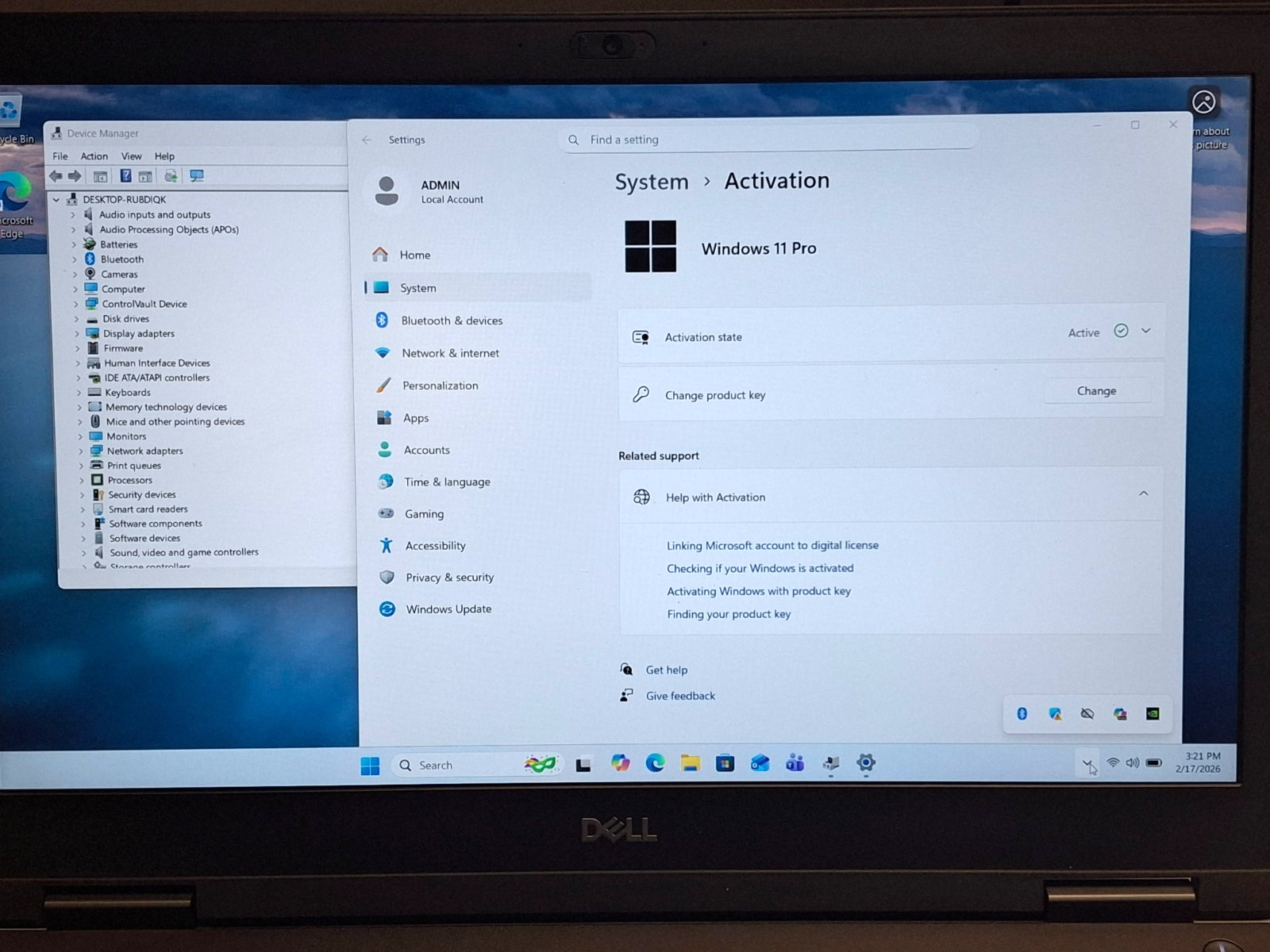Click the Device Manager icon on taskbar
Viewport: 1270px width, 952px height.
point(830,763)
